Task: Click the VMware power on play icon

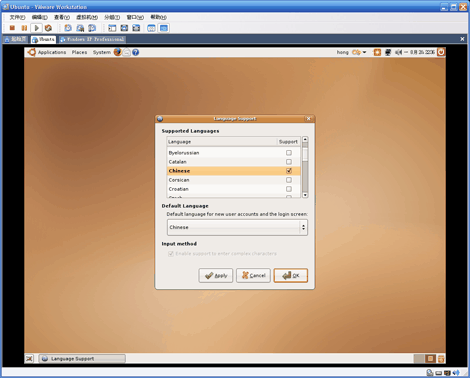Action: pos(36,28)
